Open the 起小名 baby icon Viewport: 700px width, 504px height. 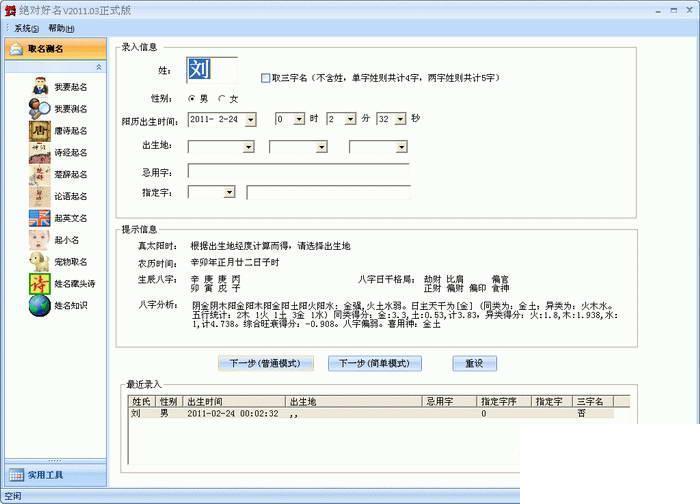40,240
